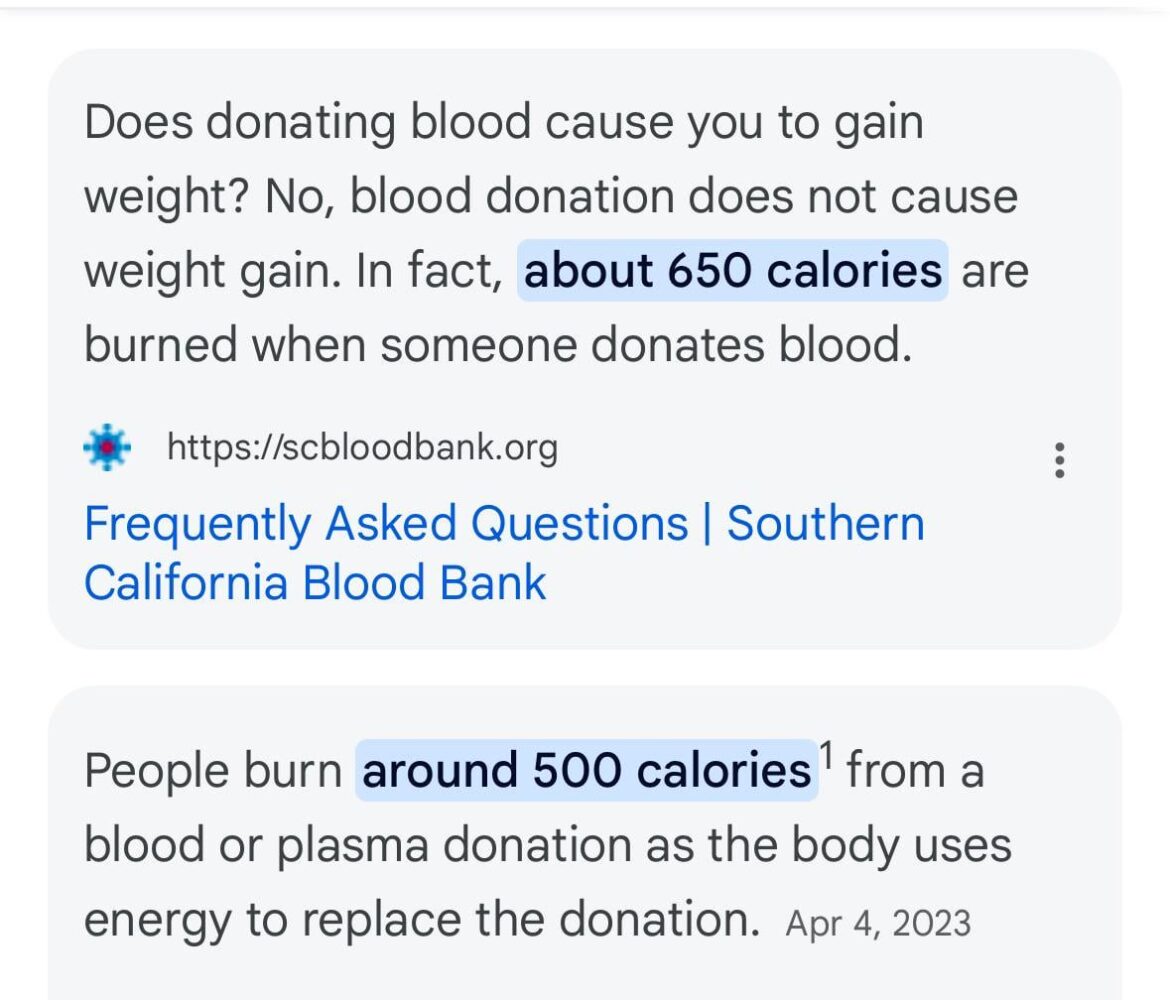Select the vertical ellipsis icon beside the URL
Image resolution: width=1170 pixels, height=1000 pixels.
[x=1060, y=459]
